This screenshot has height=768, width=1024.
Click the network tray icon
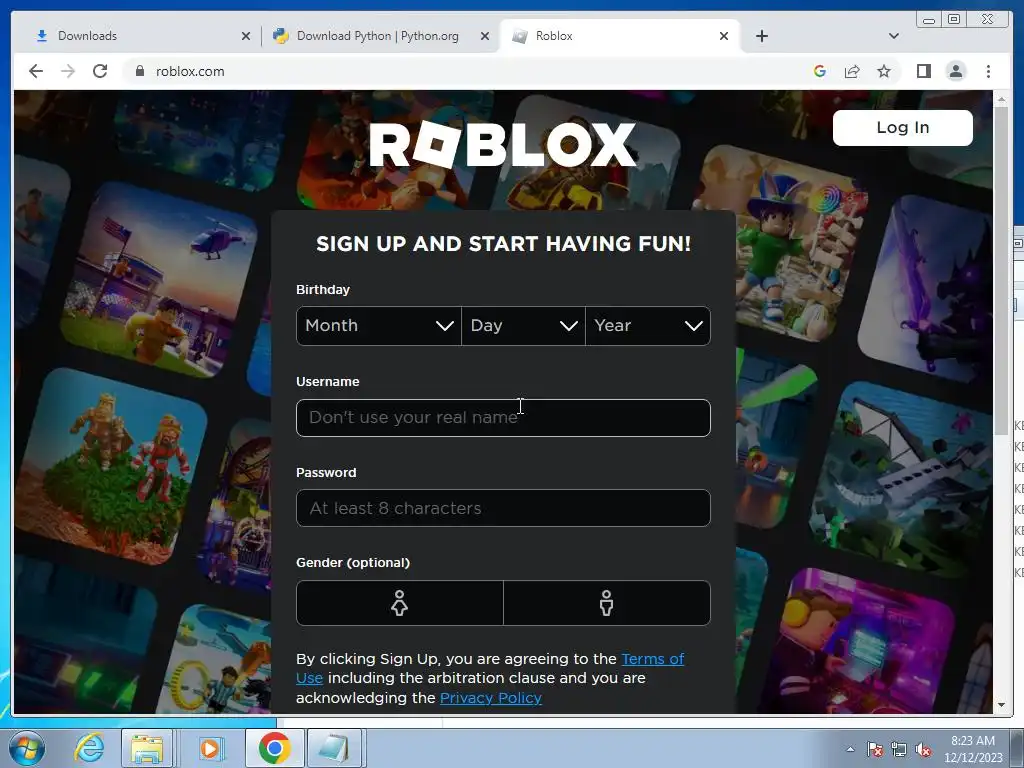899,750
